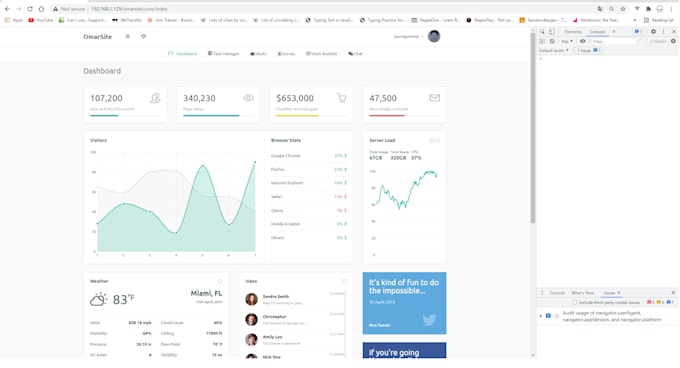Click the Weather card option circle
The width and height of the screenshot is (680, 368).
point(220,281)
